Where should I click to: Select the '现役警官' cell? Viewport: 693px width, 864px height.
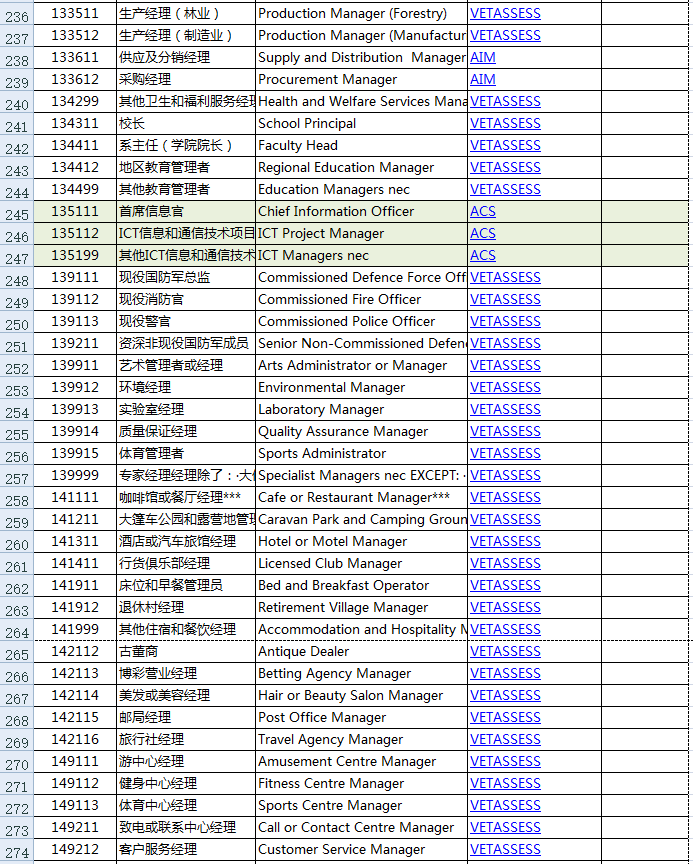point(186,321)
